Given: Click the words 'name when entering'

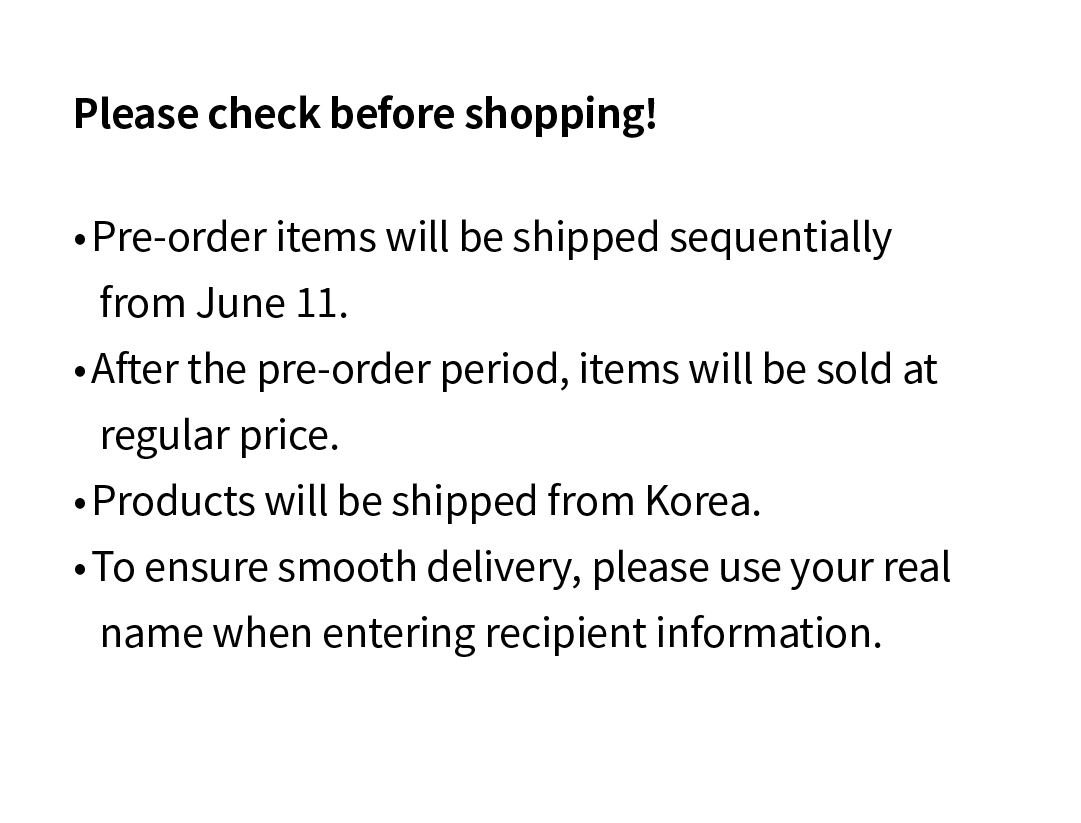Looking at the screenshot, I should [288, 634].
